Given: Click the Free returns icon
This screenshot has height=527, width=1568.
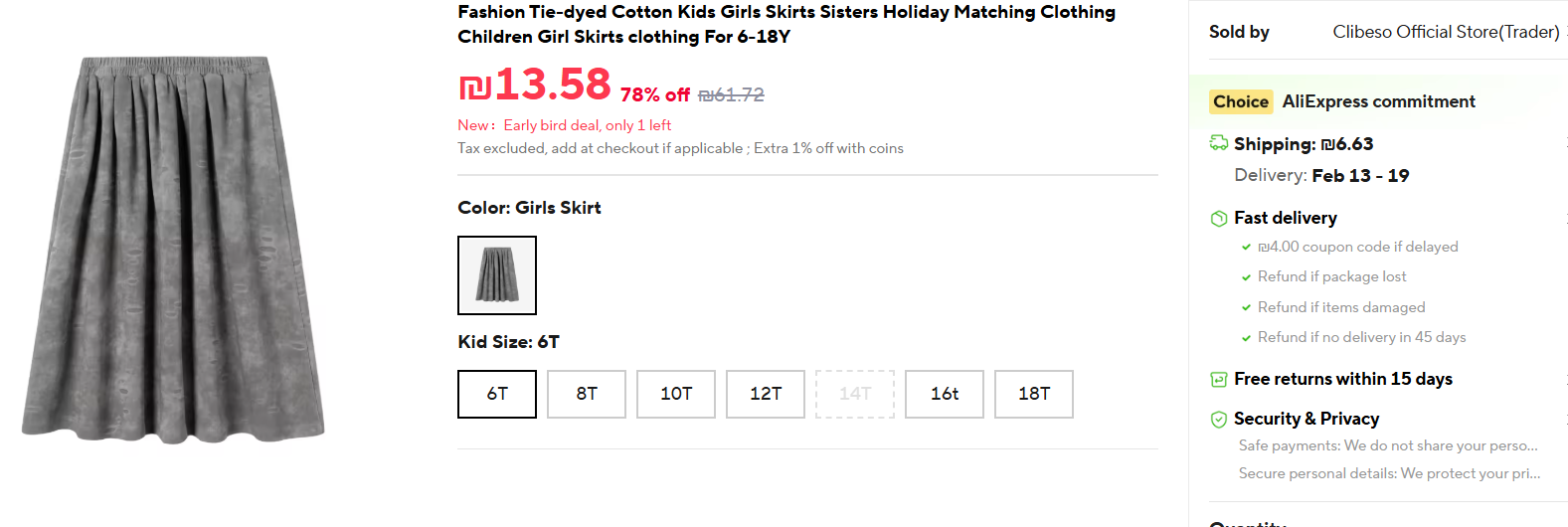Looking at the screenshot, I should pos(1218,379).
